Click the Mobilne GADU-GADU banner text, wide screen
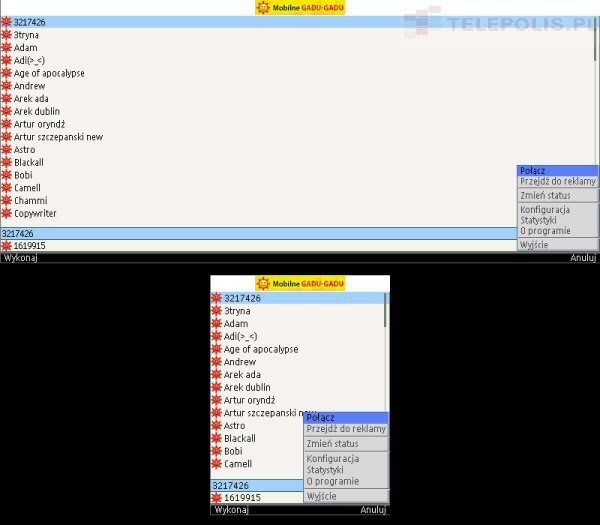 coord(308,8)
